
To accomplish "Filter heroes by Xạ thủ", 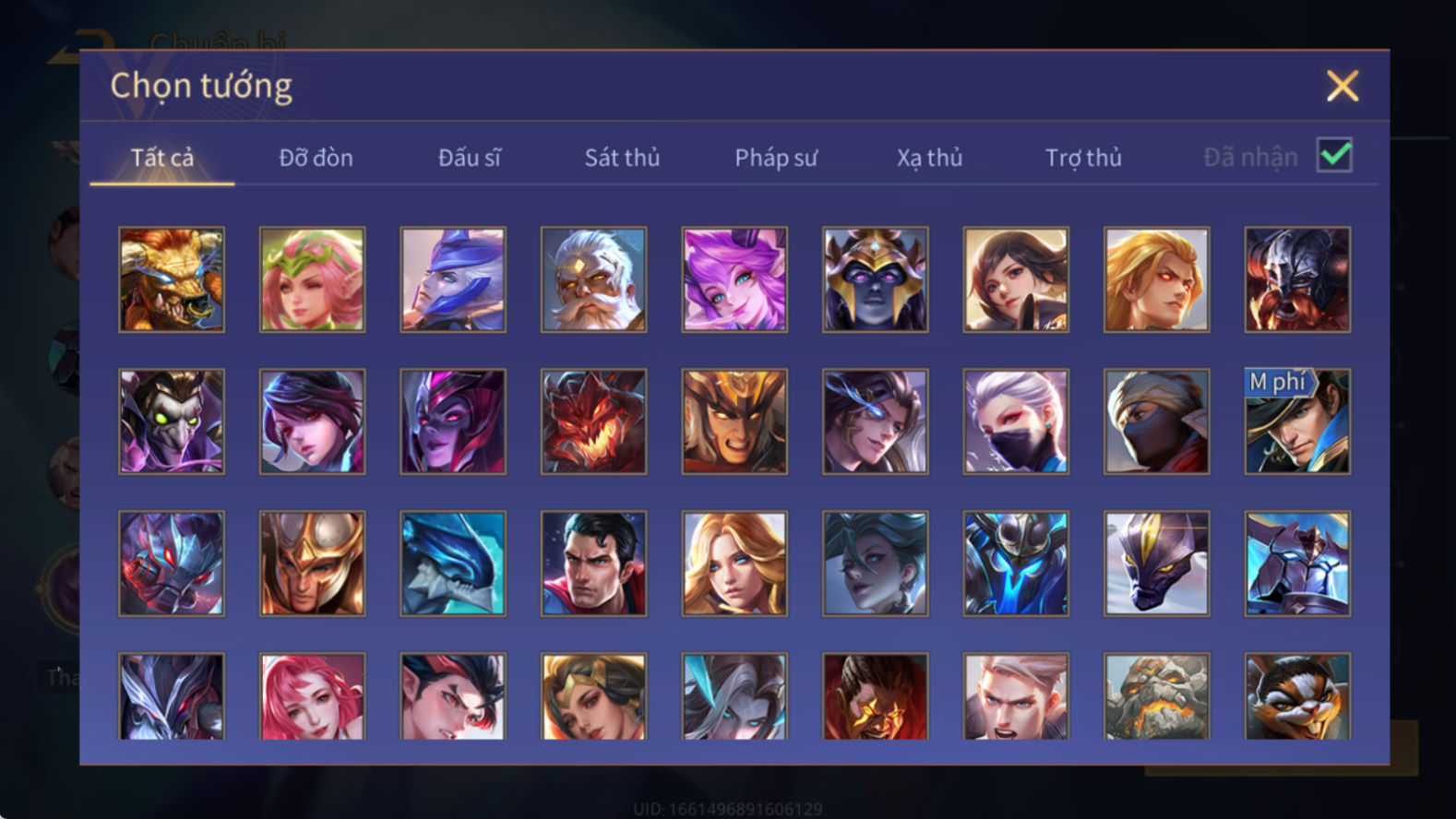I will click(x=929, y=158).
